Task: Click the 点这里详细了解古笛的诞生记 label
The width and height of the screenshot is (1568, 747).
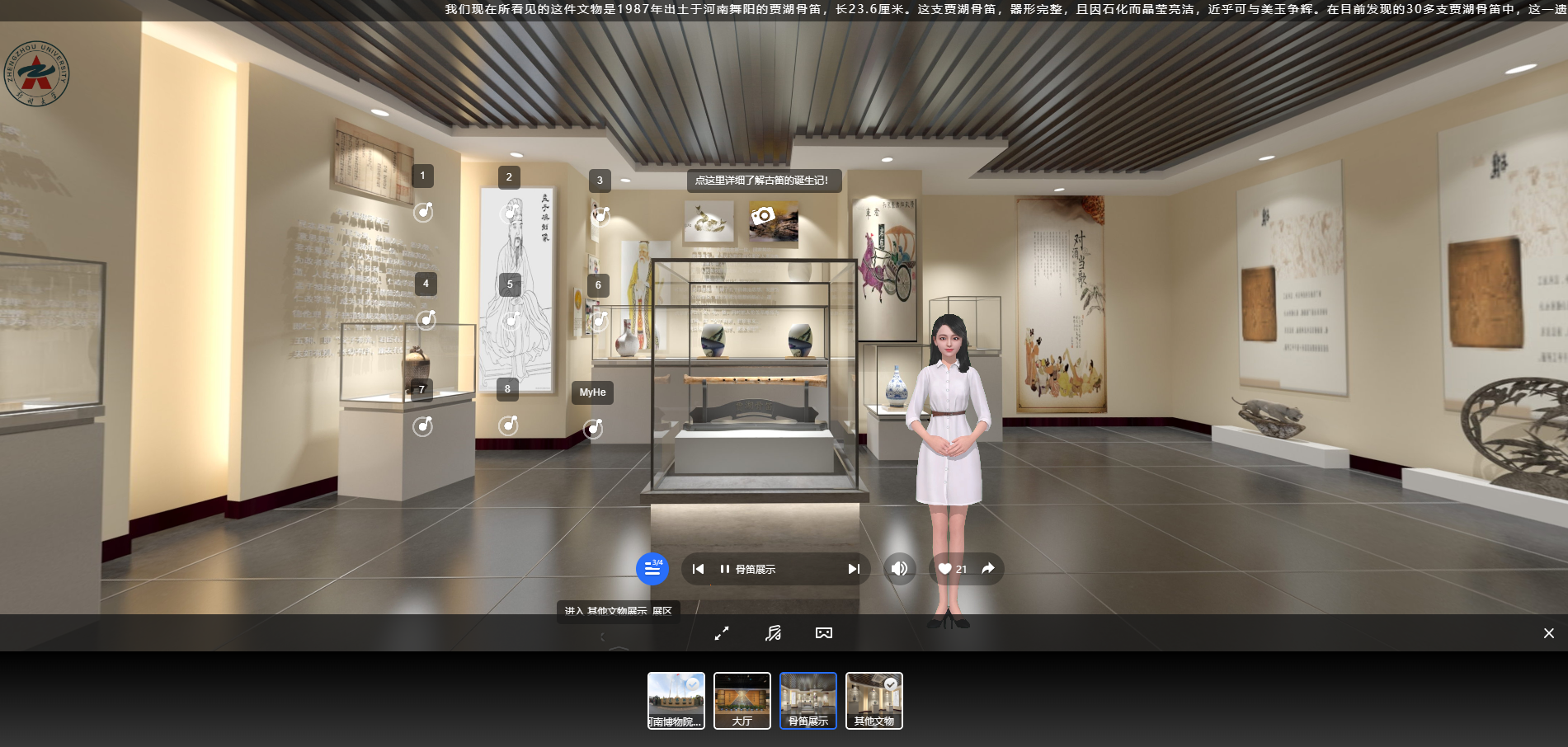Action: click(x=763, y=181)
